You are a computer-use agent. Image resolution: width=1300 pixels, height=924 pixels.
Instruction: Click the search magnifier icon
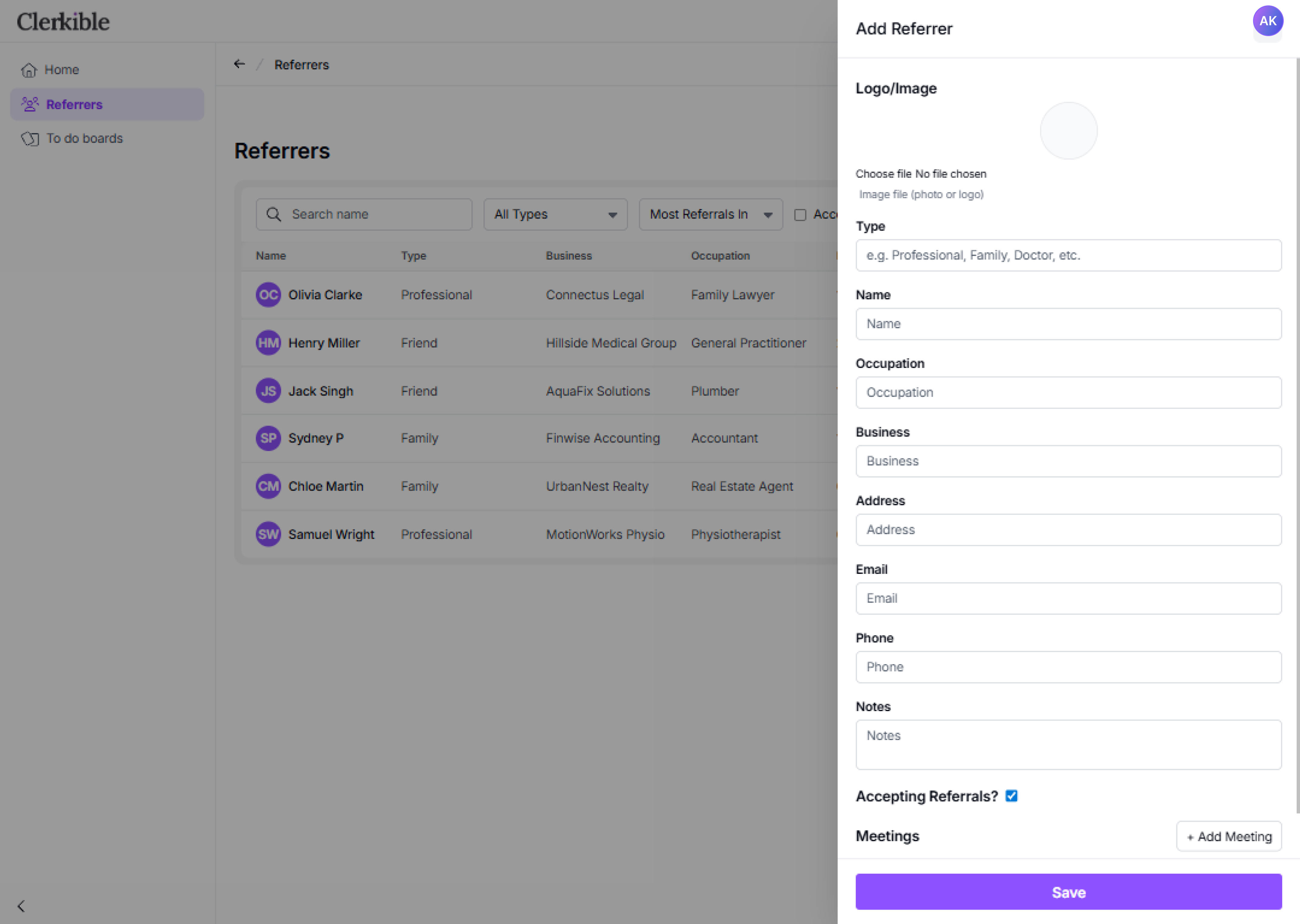274,214
